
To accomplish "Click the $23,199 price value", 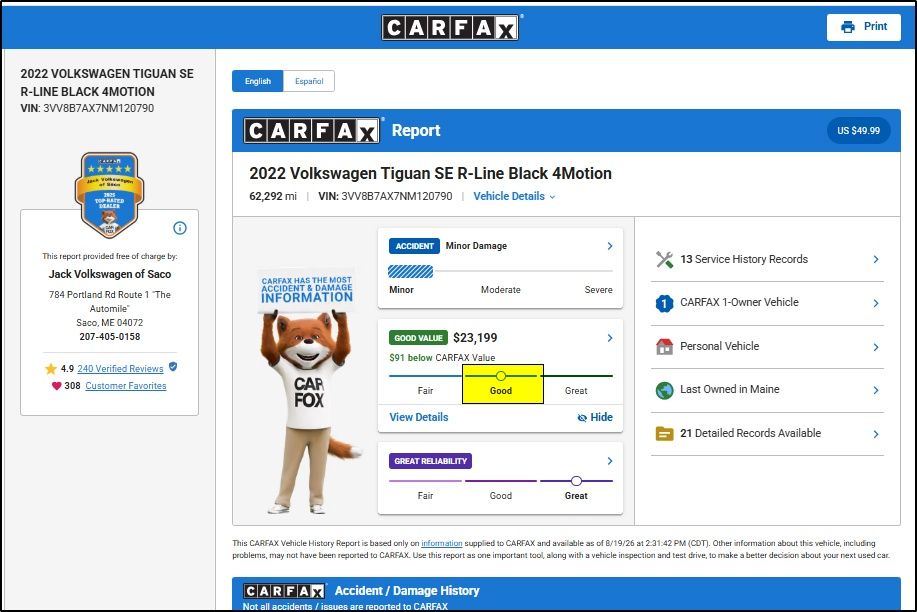I will (x=475, y=338).
